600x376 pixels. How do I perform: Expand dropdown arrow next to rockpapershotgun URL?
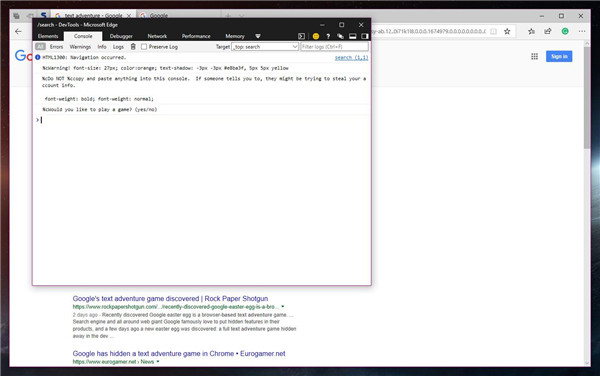(x=283, y=307)
